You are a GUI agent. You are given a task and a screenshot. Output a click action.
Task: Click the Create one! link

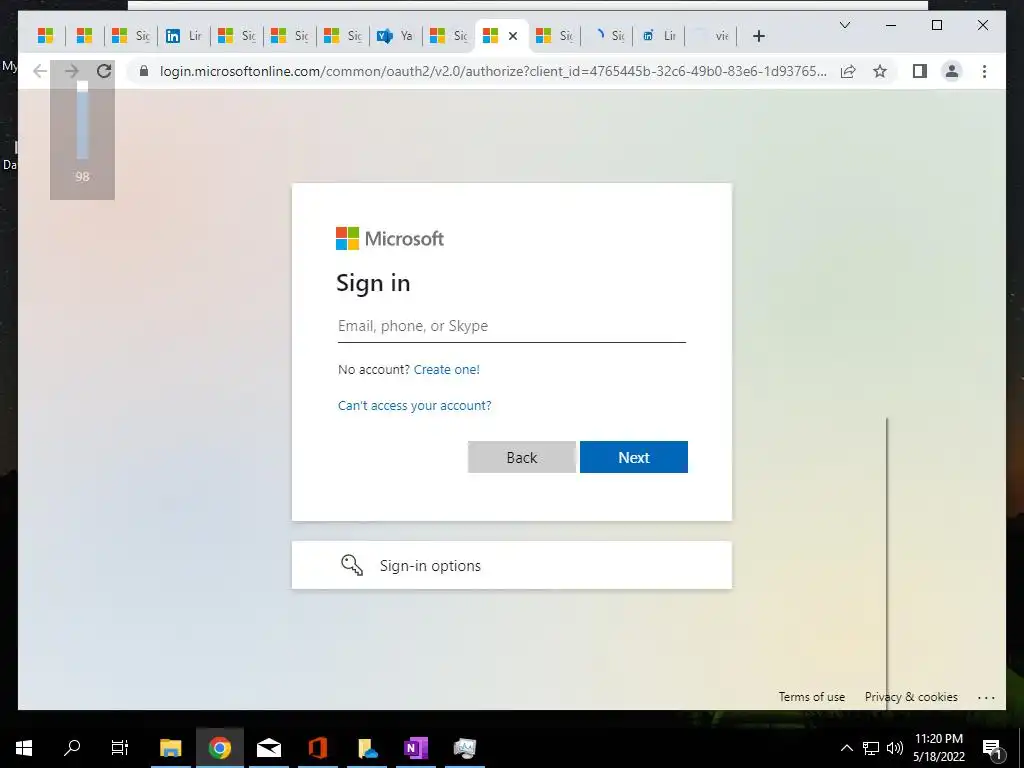click(447, 370)
